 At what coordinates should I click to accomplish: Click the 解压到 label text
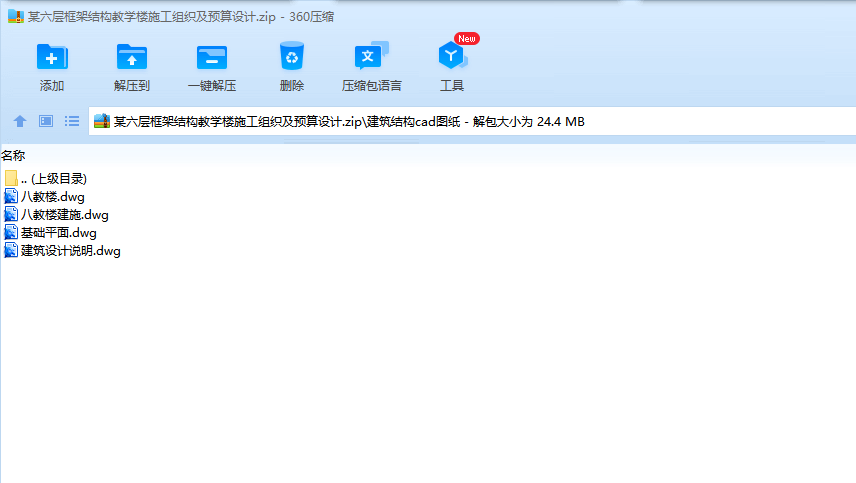[132, 86]
